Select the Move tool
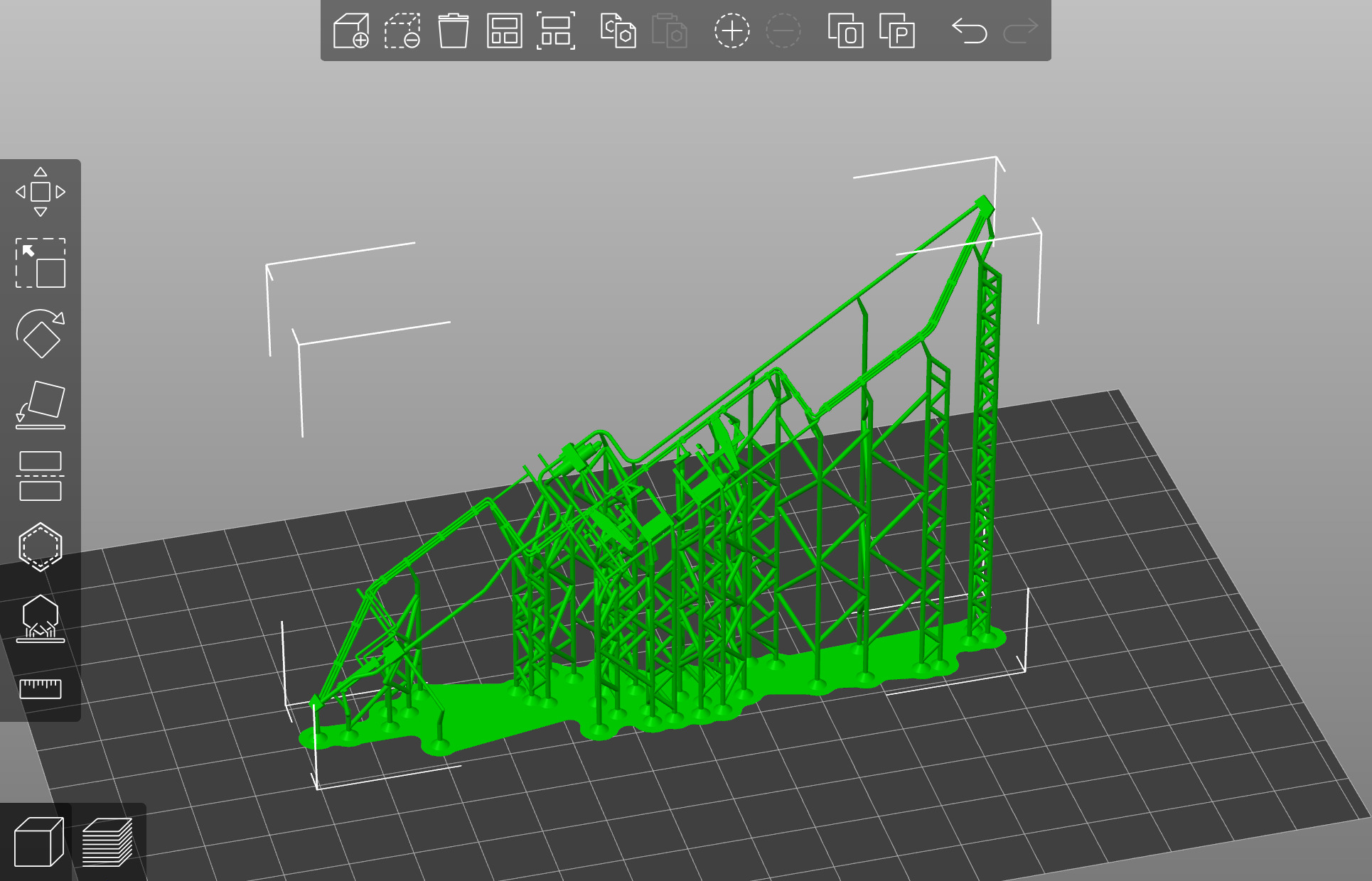Viewport: 1372px width, 881px height. 41,192
